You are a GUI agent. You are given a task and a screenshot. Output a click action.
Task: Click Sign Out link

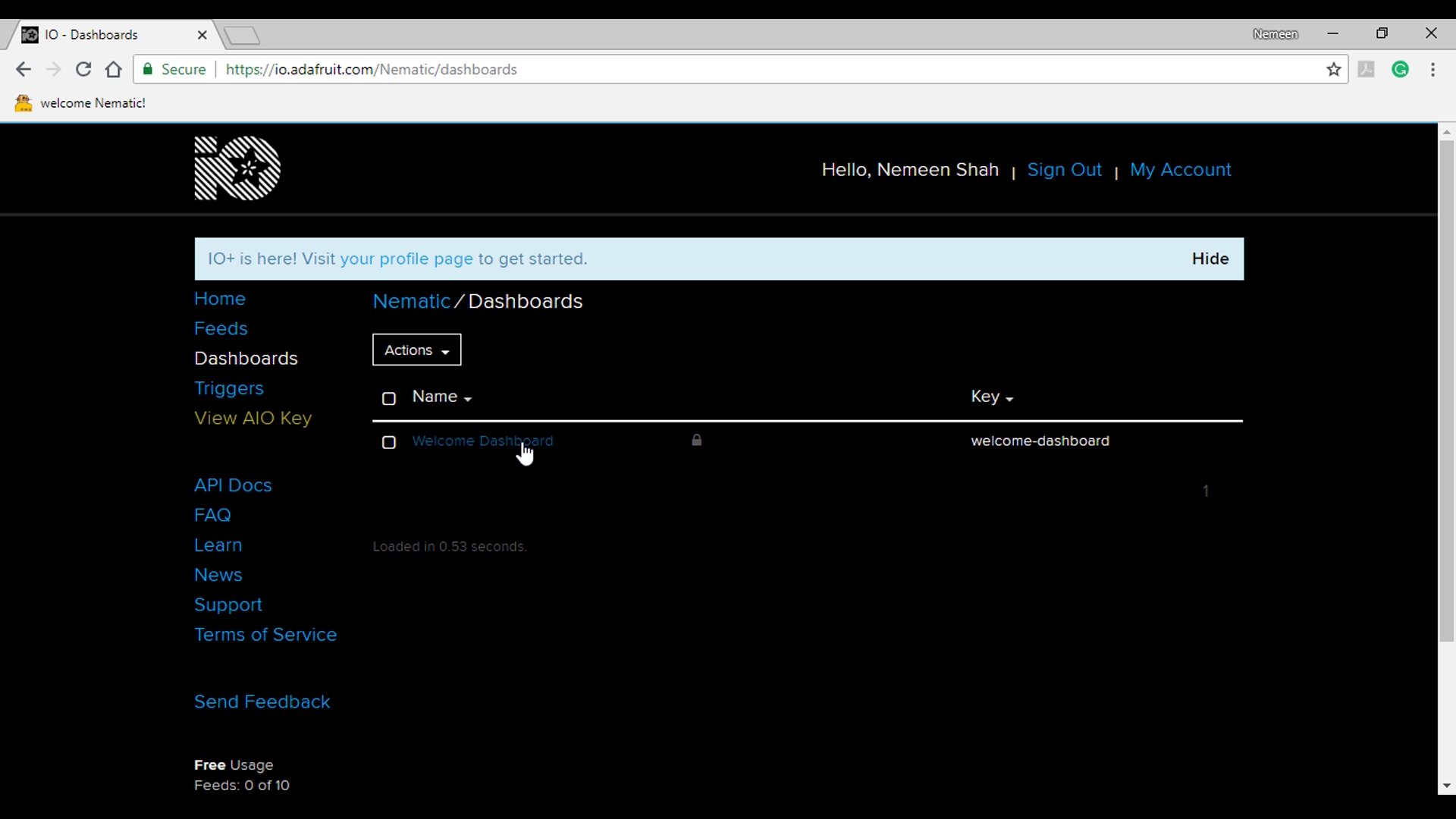tap(1064, 170)
